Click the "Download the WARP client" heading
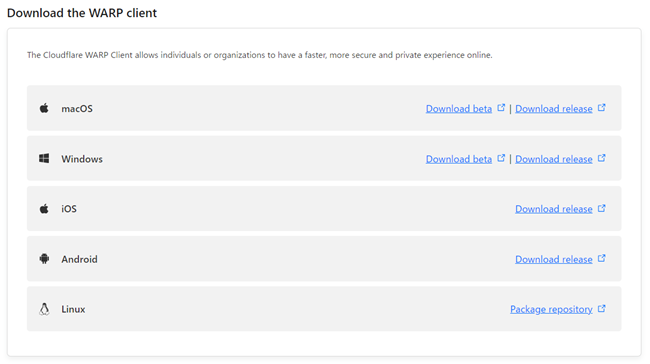The width and height of the screenshot is (650, 364). 82,13
